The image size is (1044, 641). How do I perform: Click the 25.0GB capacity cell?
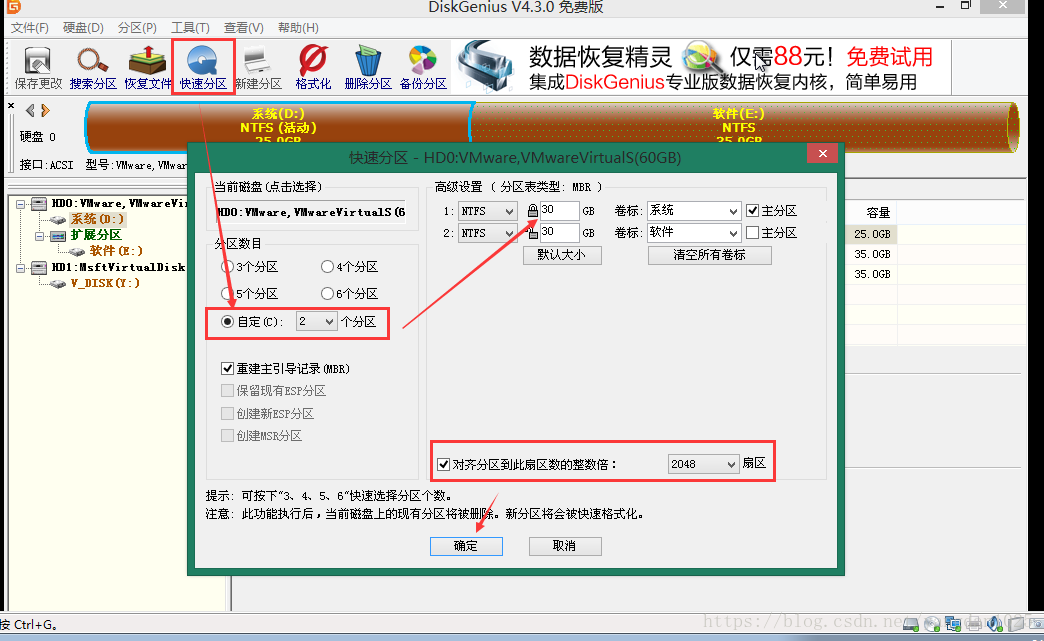point(872,234)
